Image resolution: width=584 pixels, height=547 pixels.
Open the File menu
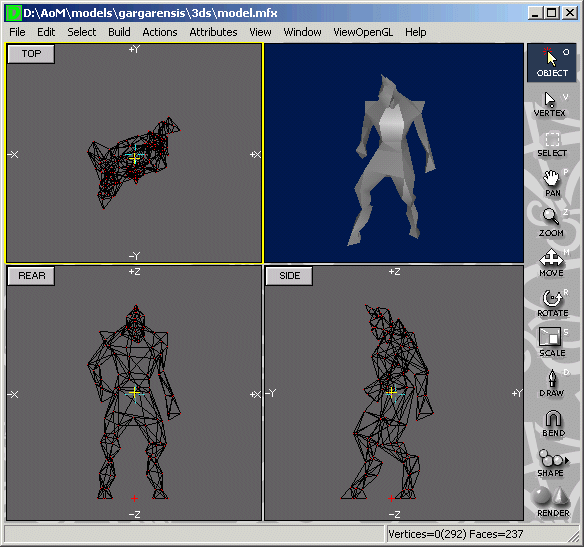[x=17, y=32]
